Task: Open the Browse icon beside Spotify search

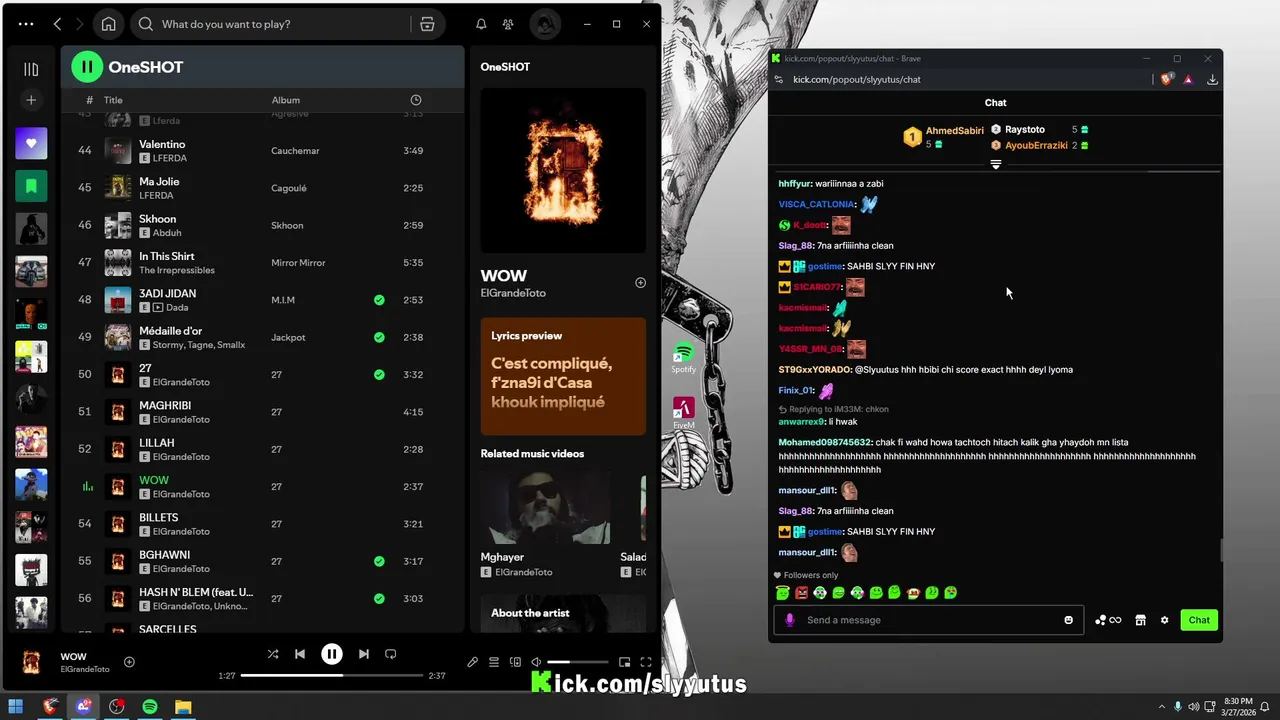Action: click(x=427, y=24)
